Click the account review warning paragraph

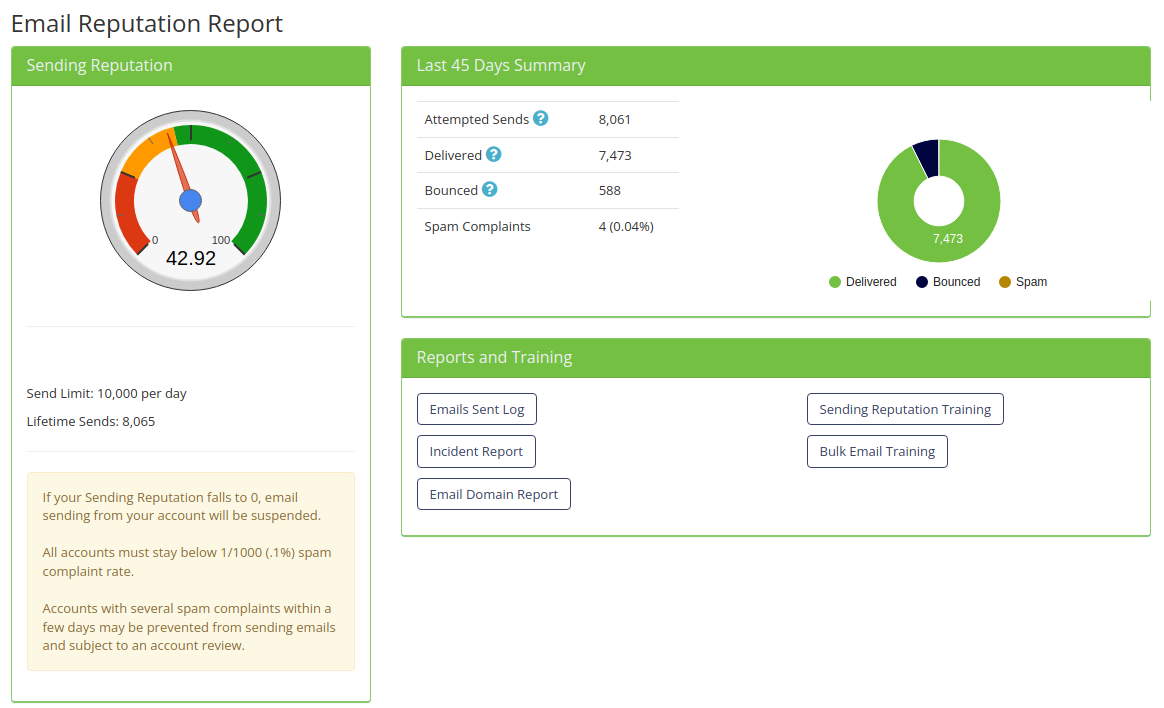[x=189, y=627]
